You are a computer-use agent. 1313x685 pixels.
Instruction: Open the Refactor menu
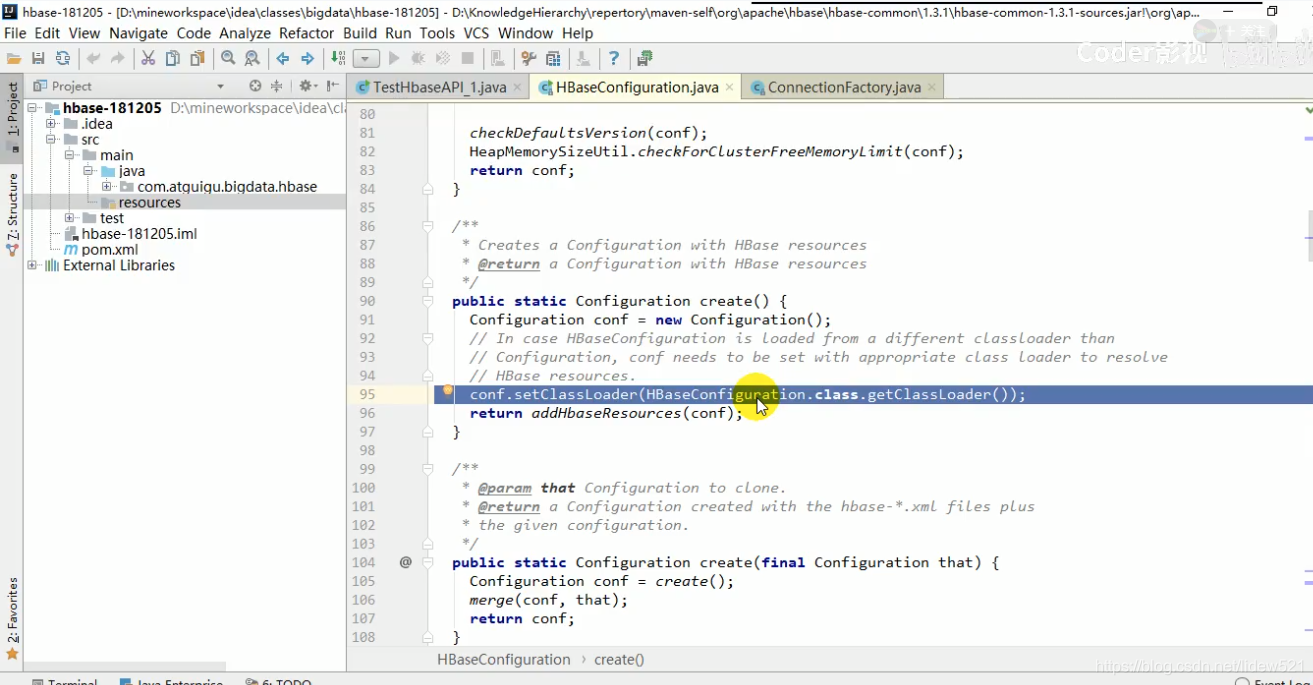click(307, 33)
